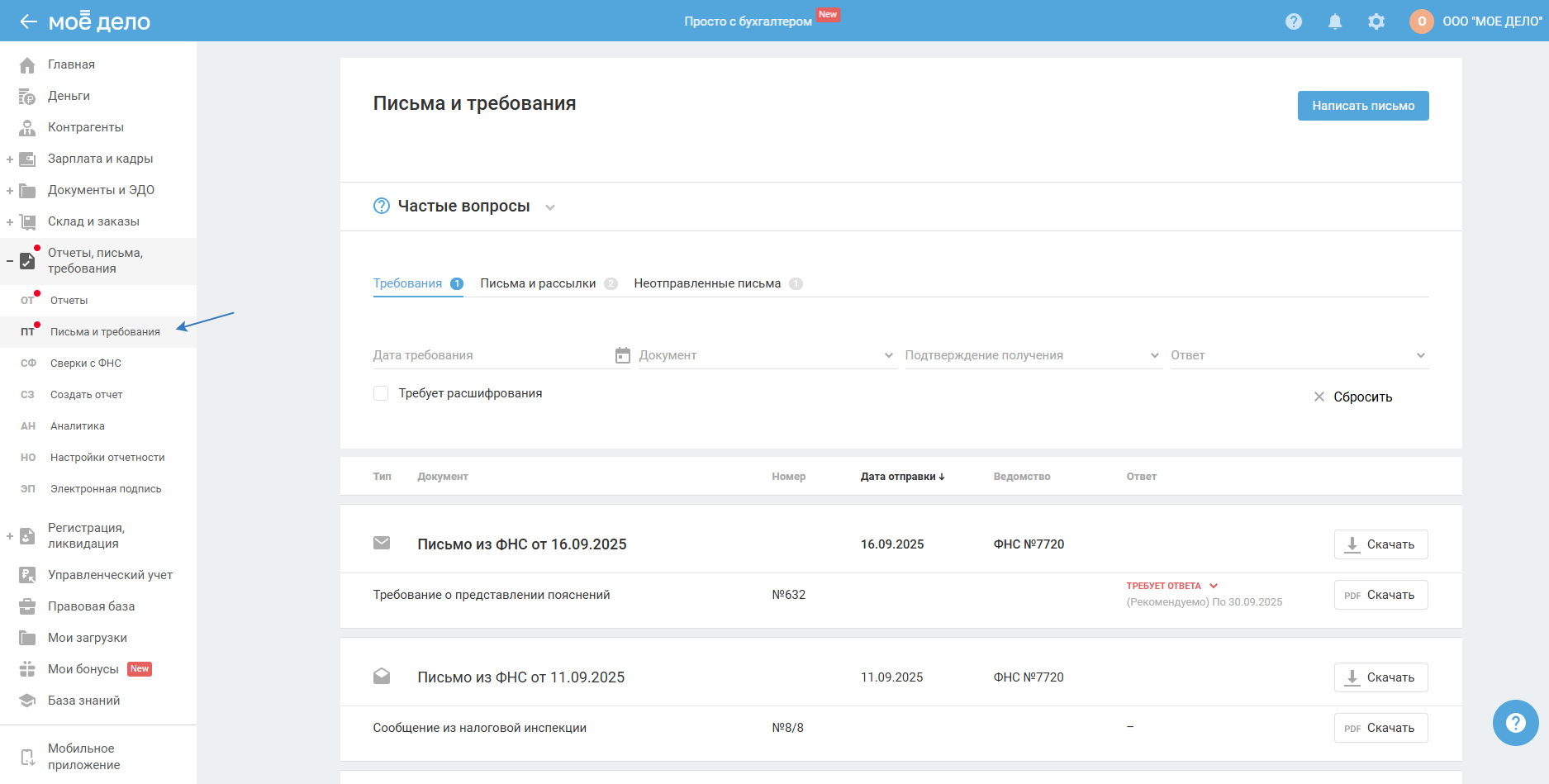Click the База знаний graduation cap icon

tap(27, 701)
